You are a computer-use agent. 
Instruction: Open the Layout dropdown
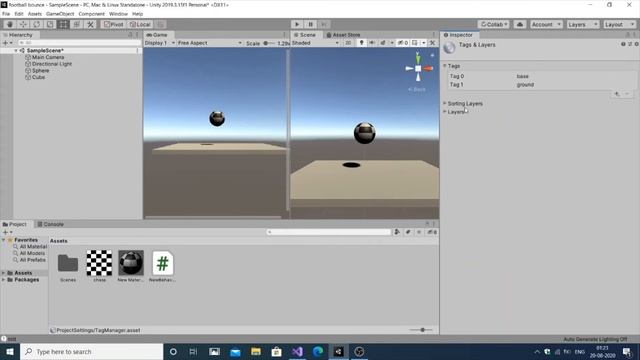click(x=619, y=24)
